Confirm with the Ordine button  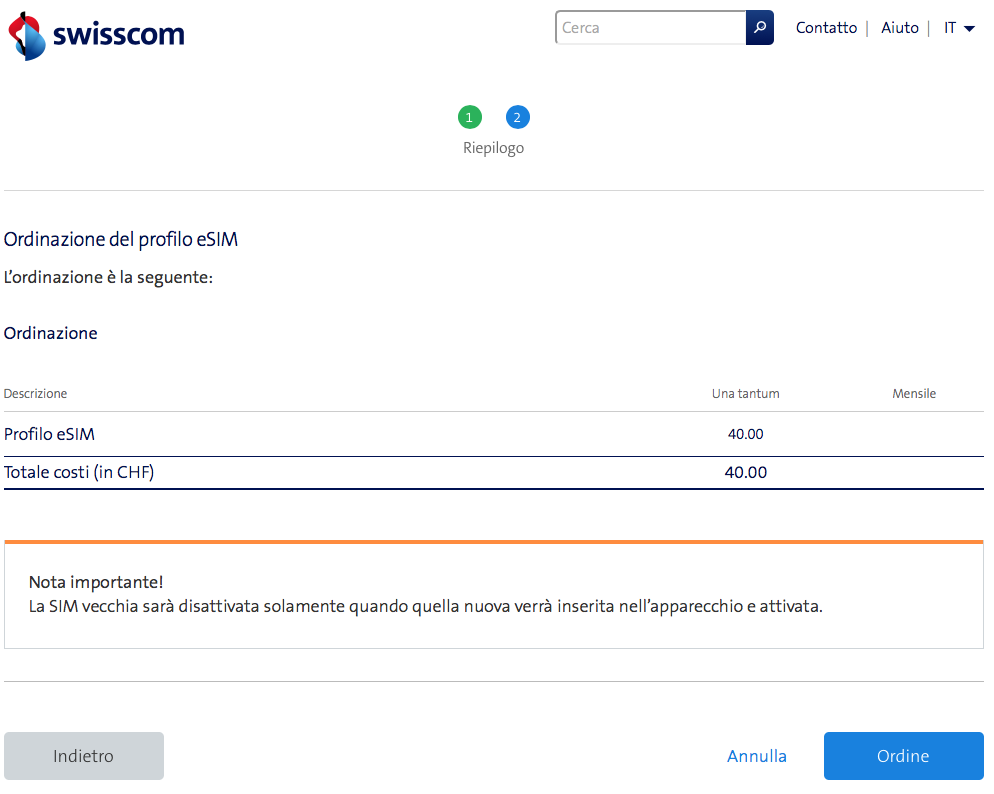click(903, 756)
